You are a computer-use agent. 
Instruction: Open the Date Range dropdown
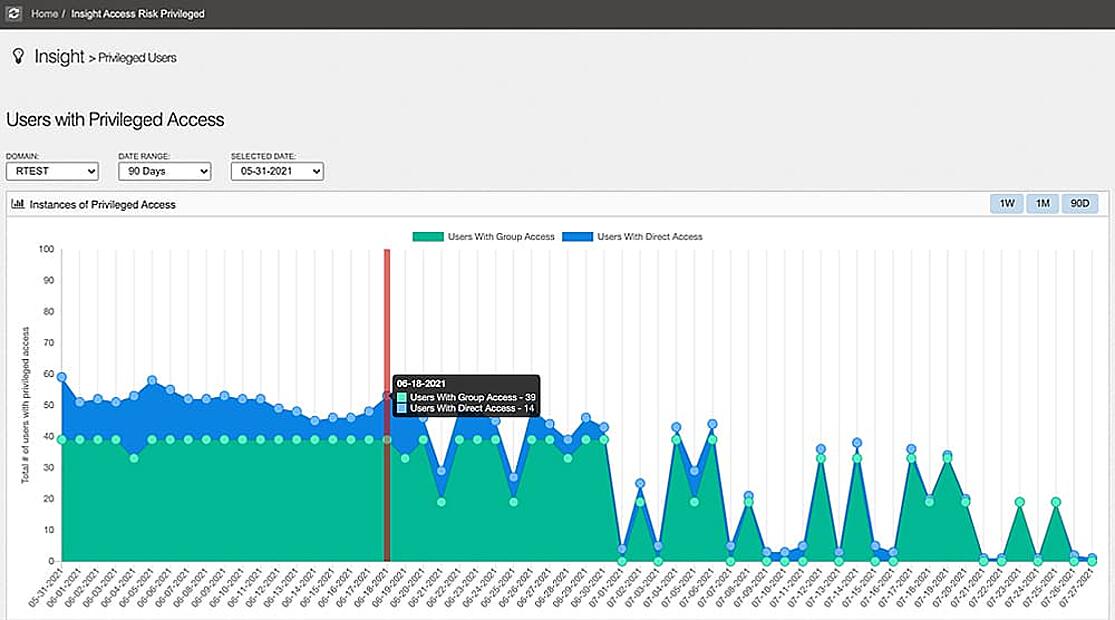164,171
